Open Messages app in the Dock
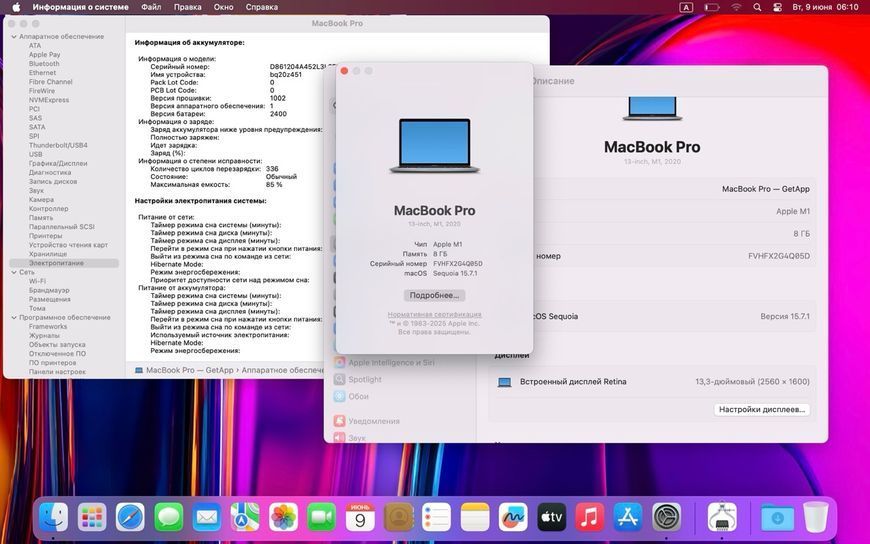This screenshot has width=870, height=544. (x=169, y=517)
